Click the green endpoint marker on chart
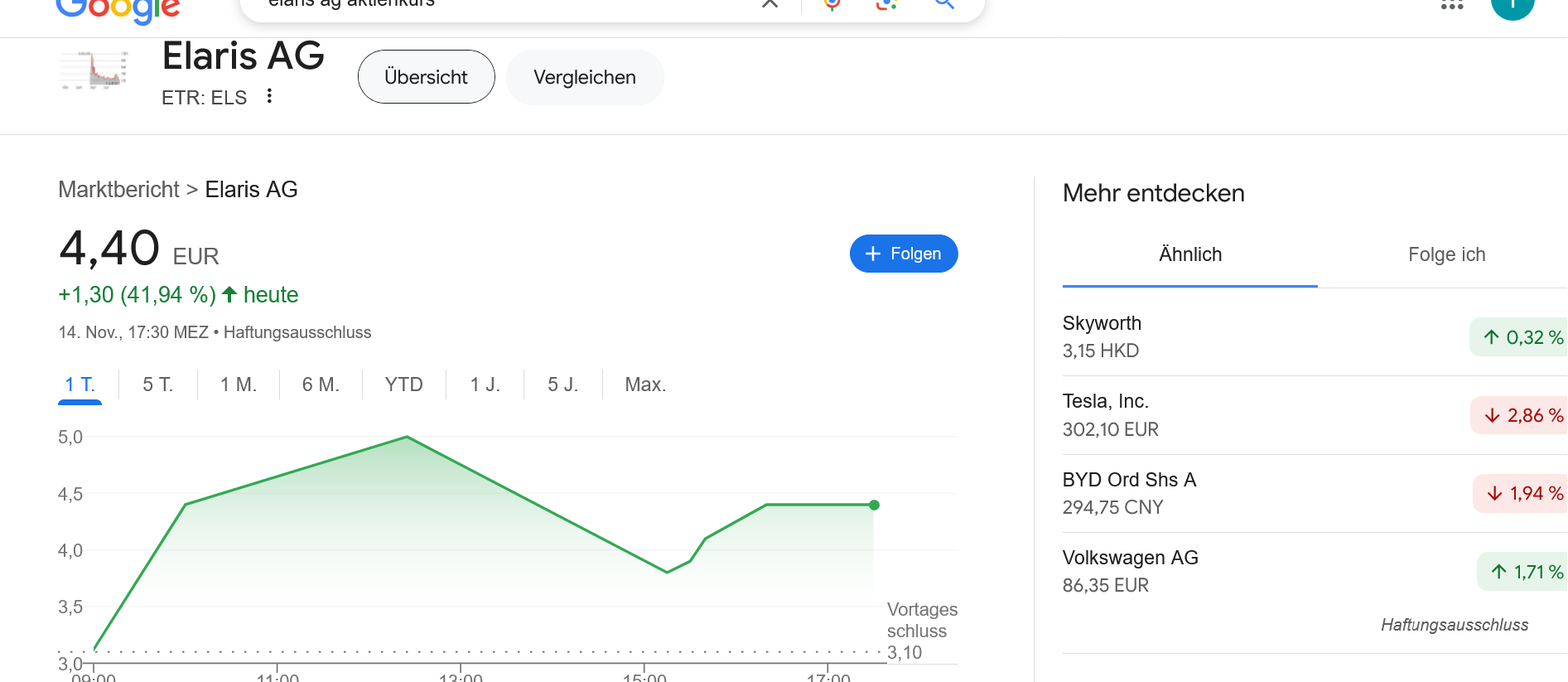The width and height of the screenshot is (1568, 682). tap(874, 505)
